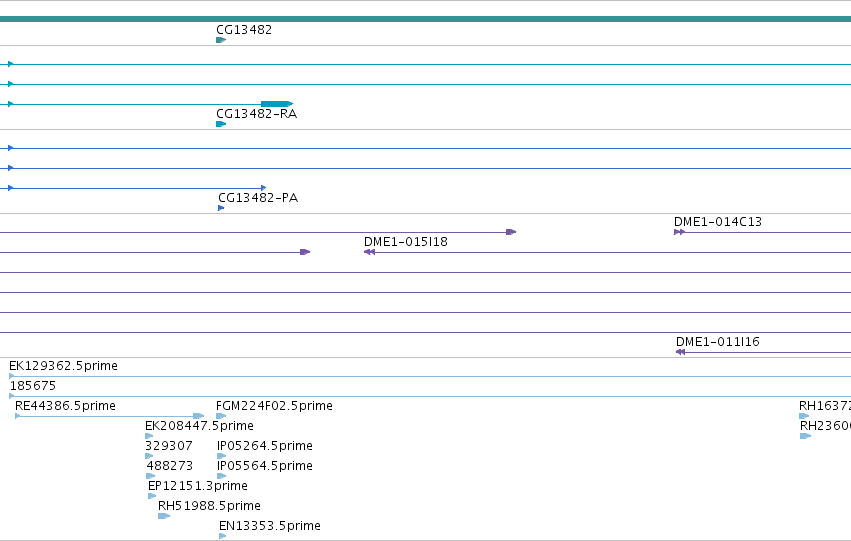Viewport: 851px width, 541px height.
Task: Click the 488273 feature label
Action: coord(169,466)
